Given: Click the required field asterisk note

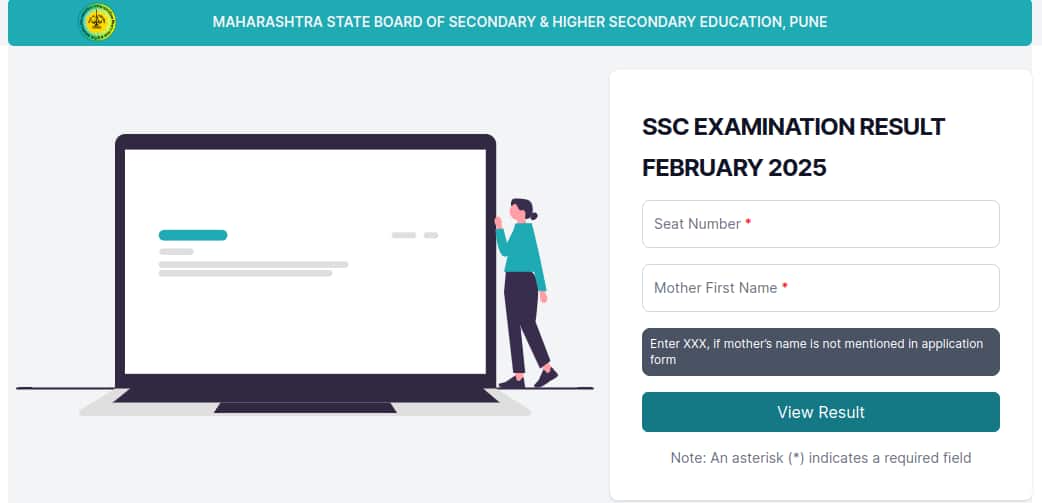Looking at the screenshot, I should (x=821, y=458).
